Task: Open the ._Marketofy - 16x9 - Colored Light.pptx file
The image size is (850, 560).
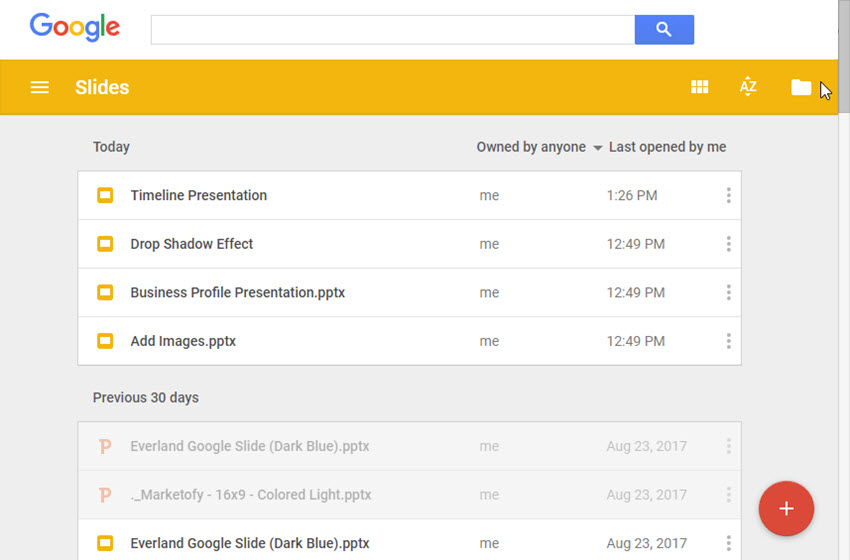Action: (250, 495)
